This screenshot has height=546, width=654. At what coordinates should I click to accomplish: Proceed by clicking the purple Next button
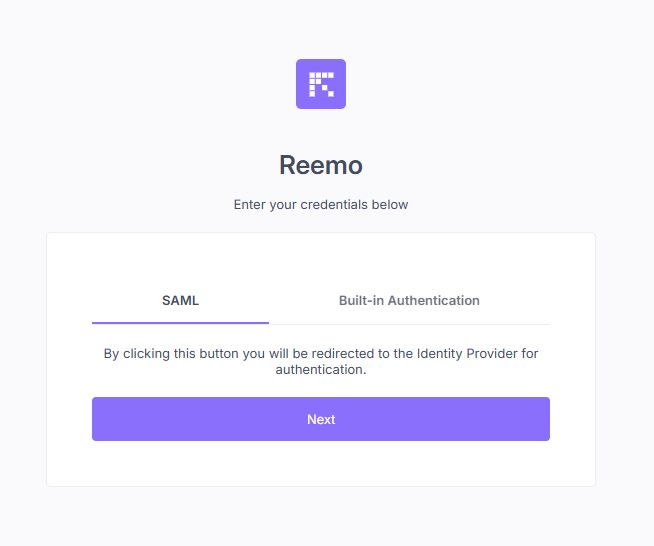(x=321, y=419)
